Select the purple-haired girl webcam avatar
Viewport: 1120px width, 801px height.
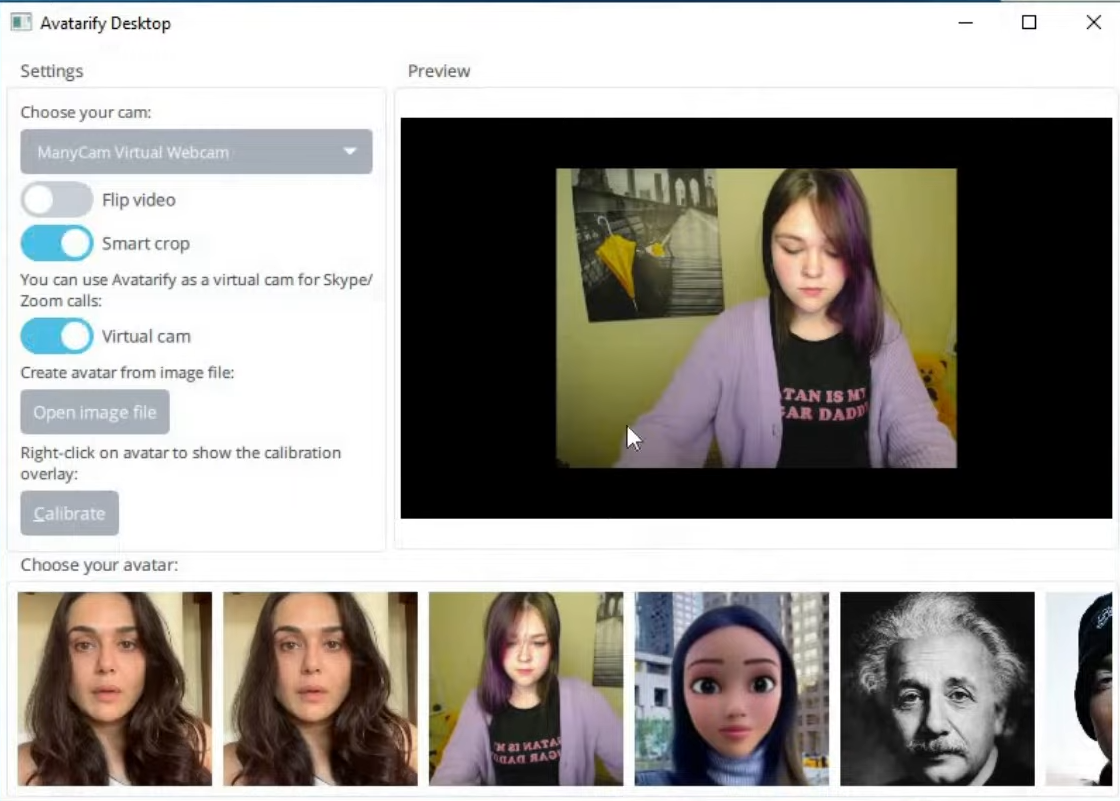525,688
